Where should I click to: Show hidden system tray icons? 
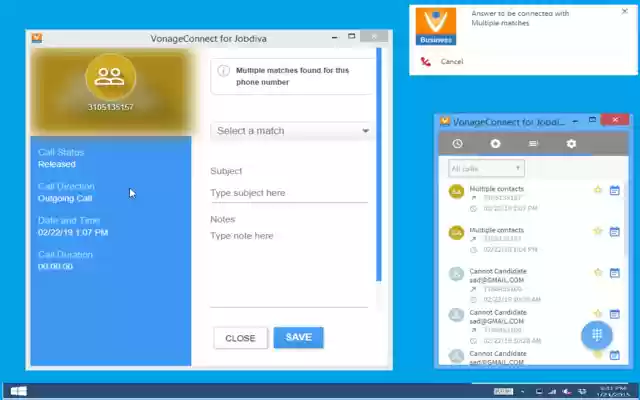(x=522, y=391)
